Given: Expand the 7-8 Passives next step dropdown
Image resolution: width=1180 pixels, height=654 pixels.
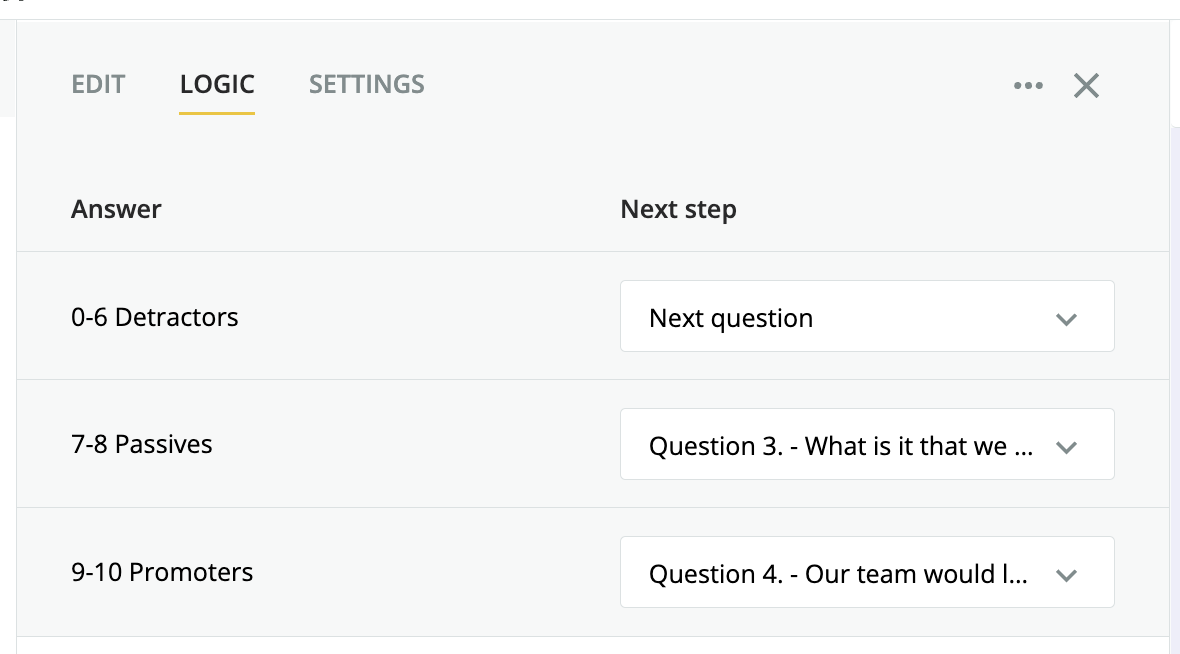Looking at the screenshot, I should (866, 444).
